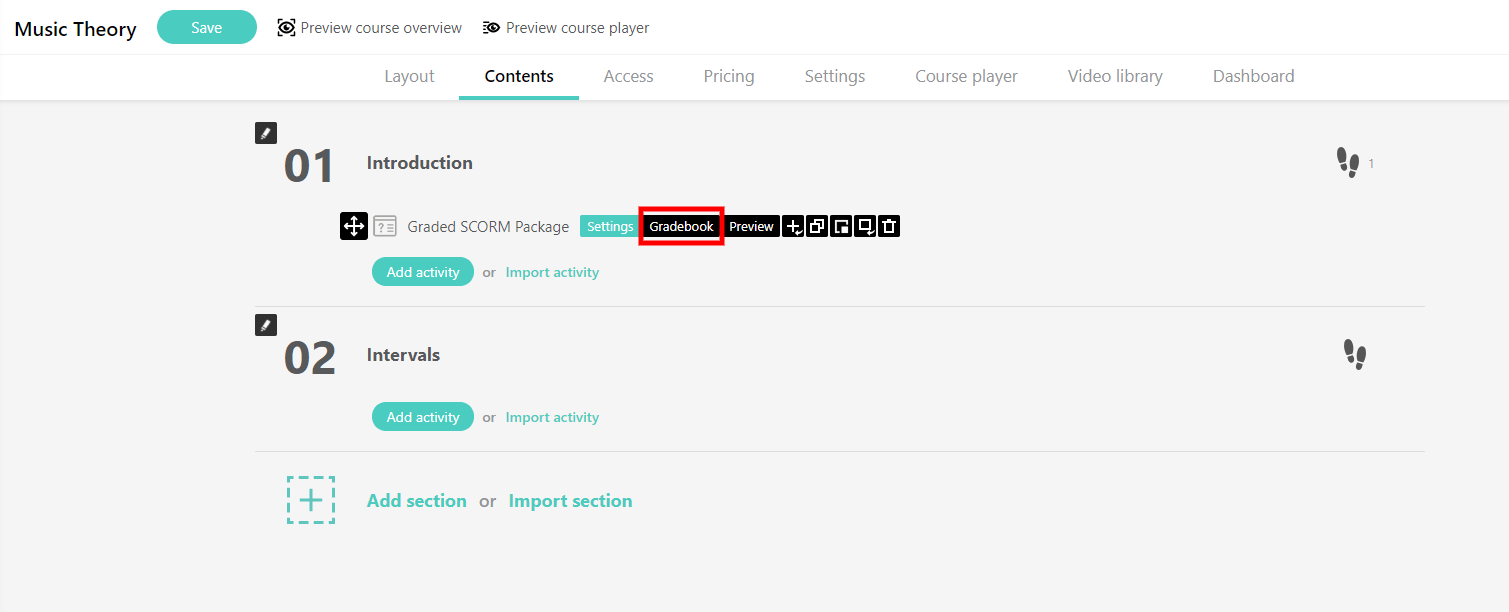Click the step count 1 beside footsteps

pos(1371,164)
